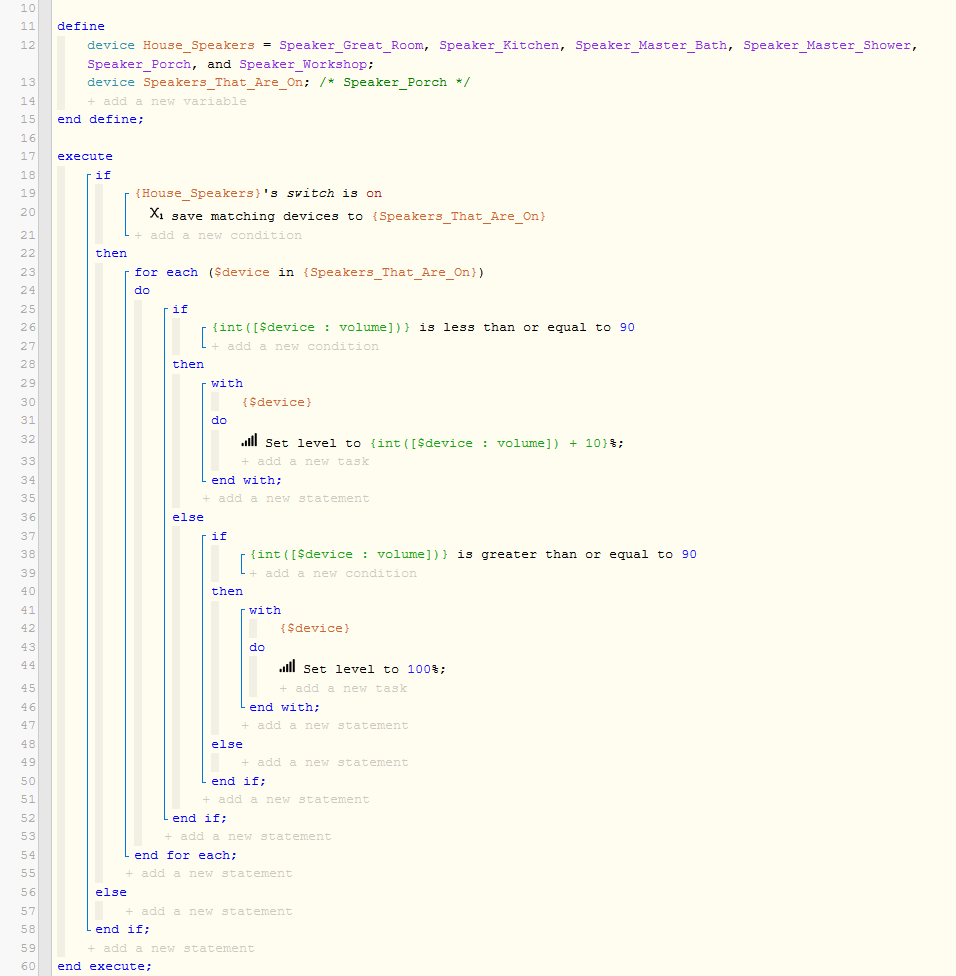Image resolution: width=956 pixels, height=976 pixels.
Task: Select the 'define' keyword
Action: pyautogui.click(x=81, y=26)
